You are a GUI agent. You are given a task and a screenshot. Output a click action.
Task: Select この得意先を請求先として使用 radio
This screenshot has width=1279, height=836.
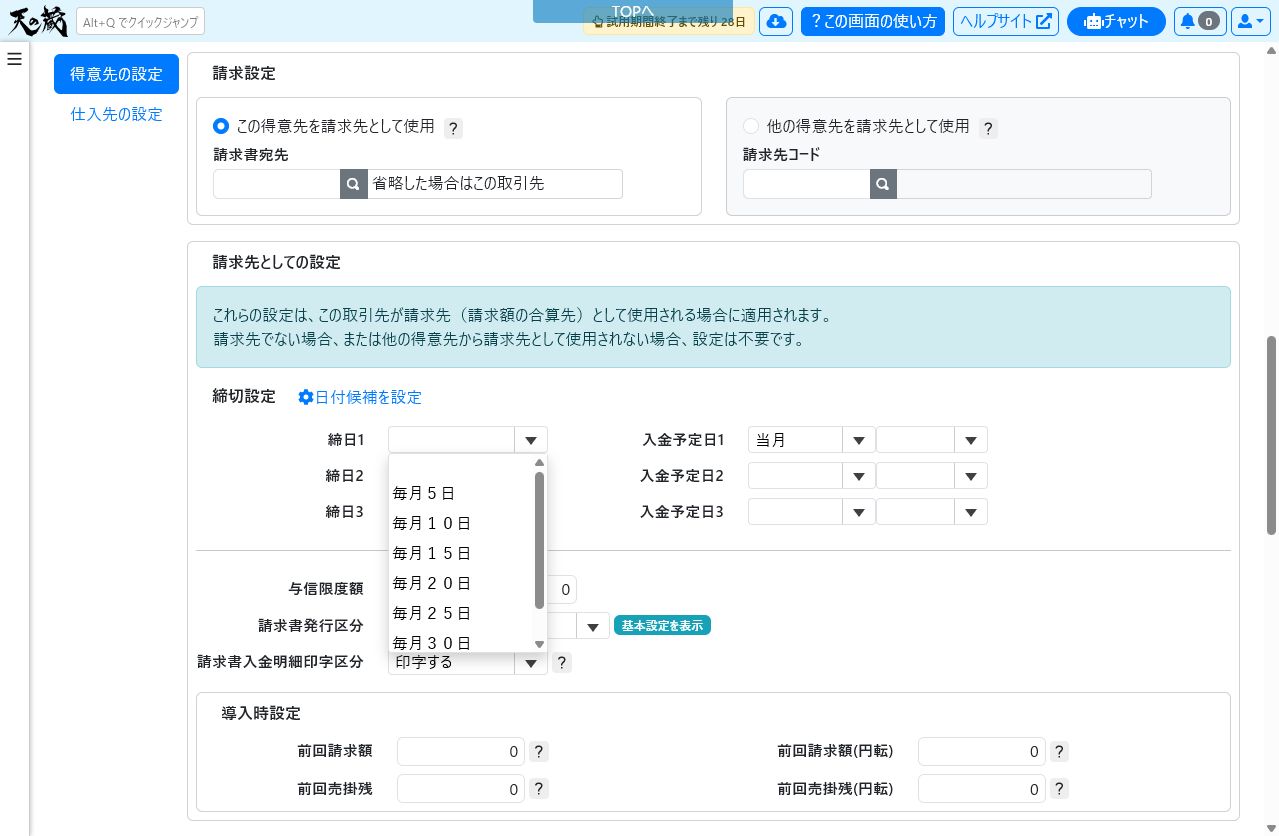pos(221,126)
